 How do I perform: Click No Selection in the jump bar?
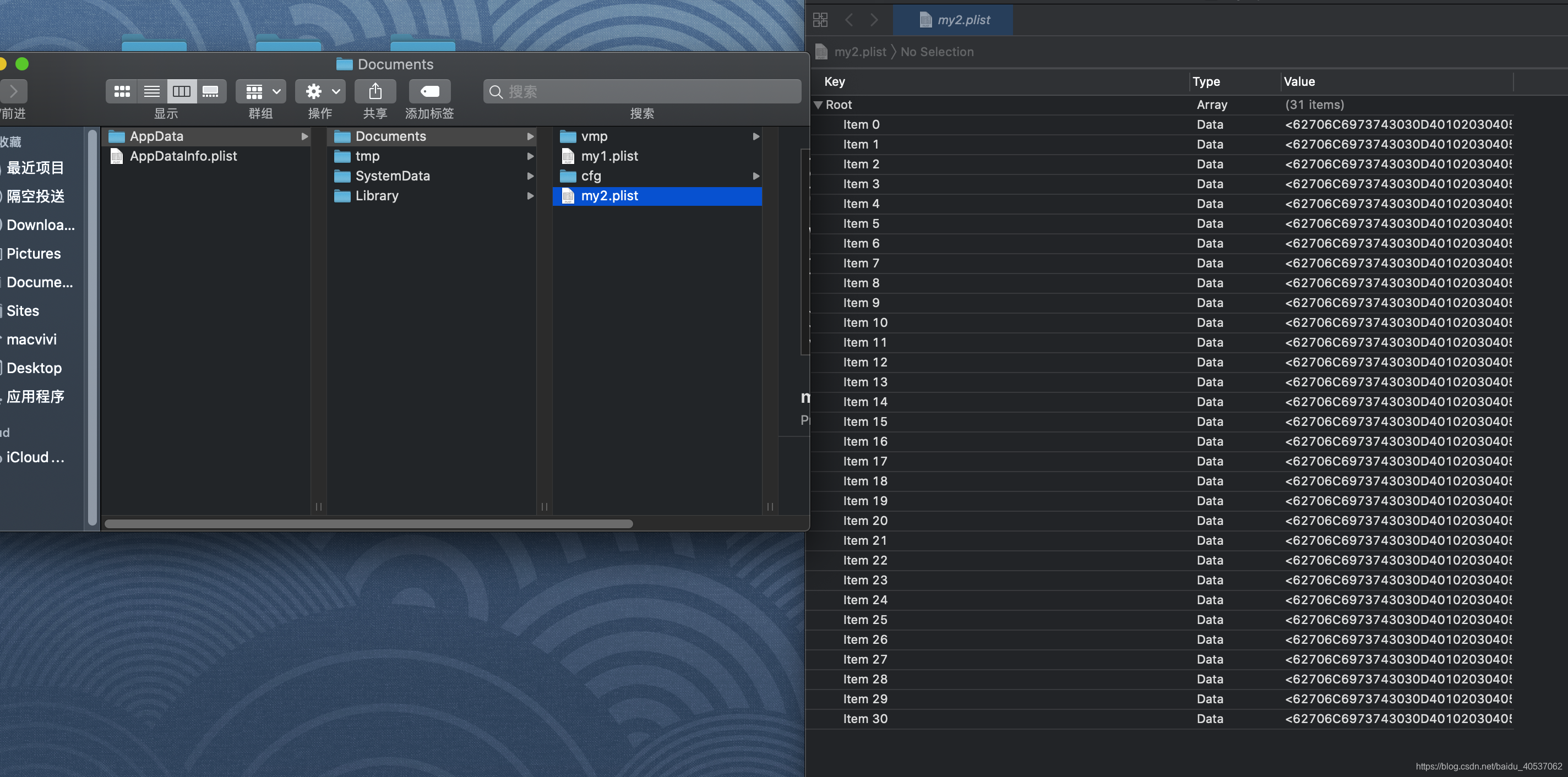click(x=937, y=52)
